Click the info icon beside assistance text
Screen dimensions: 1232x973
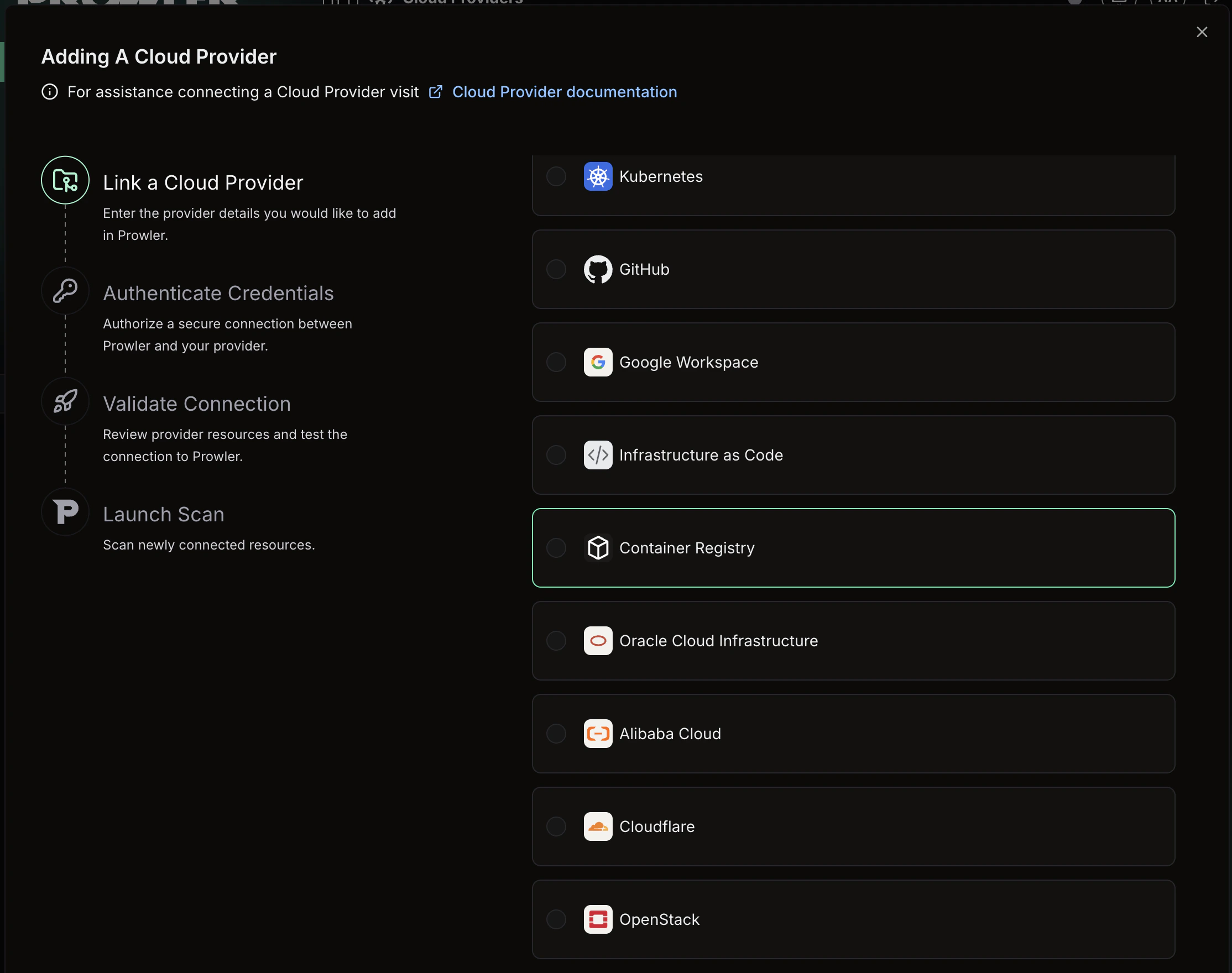coord(50,92)
